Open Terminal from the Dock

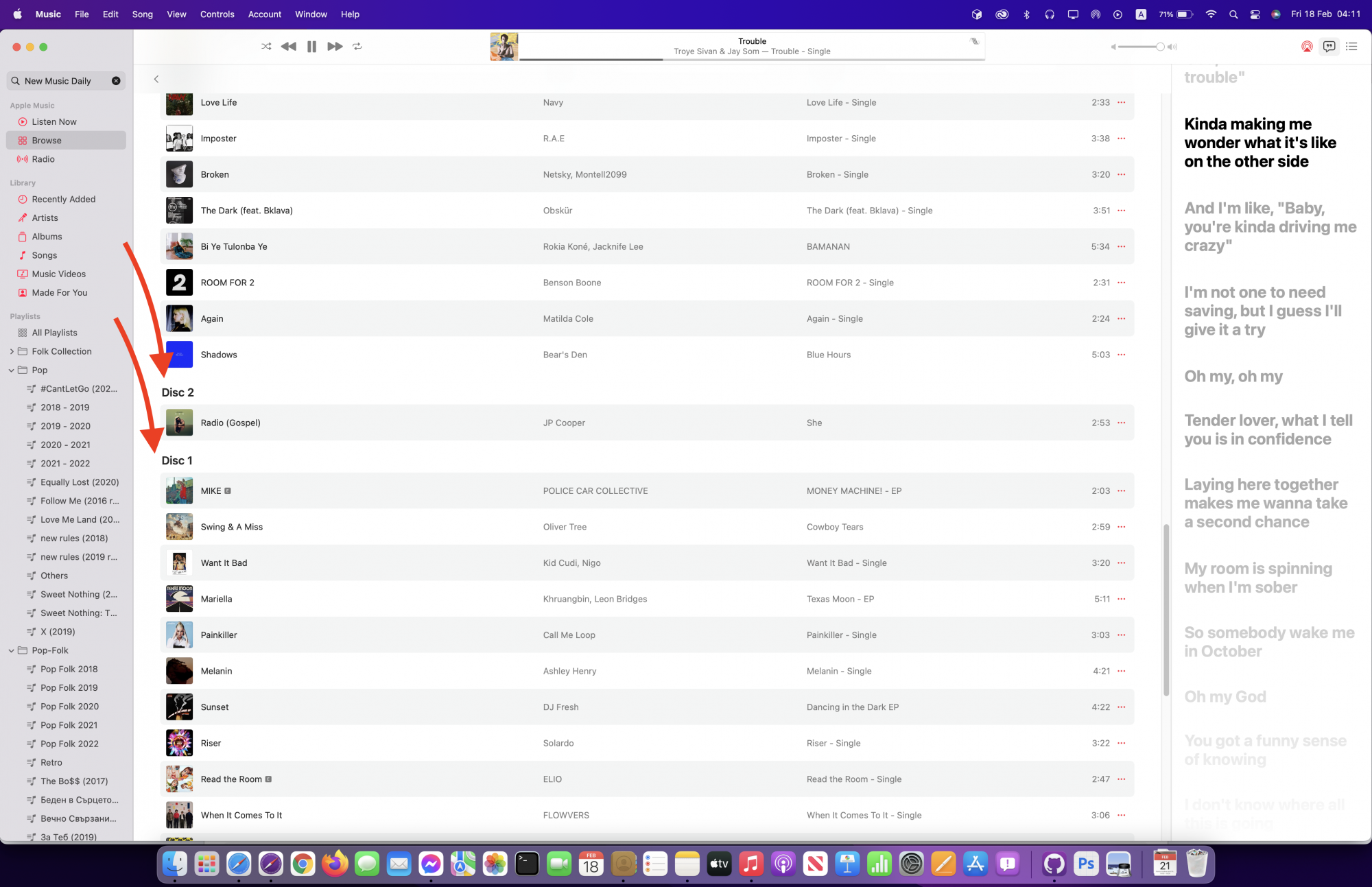(527, 864)
